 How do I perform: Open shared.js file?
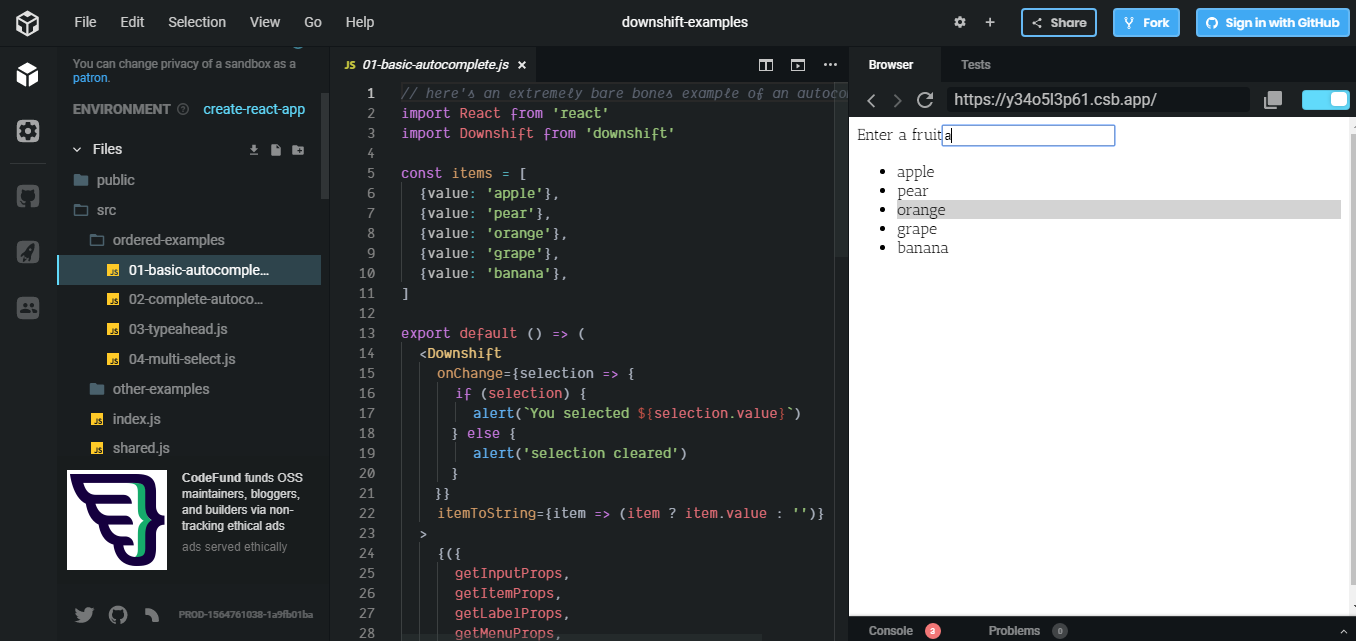click(x=190, y=448)
